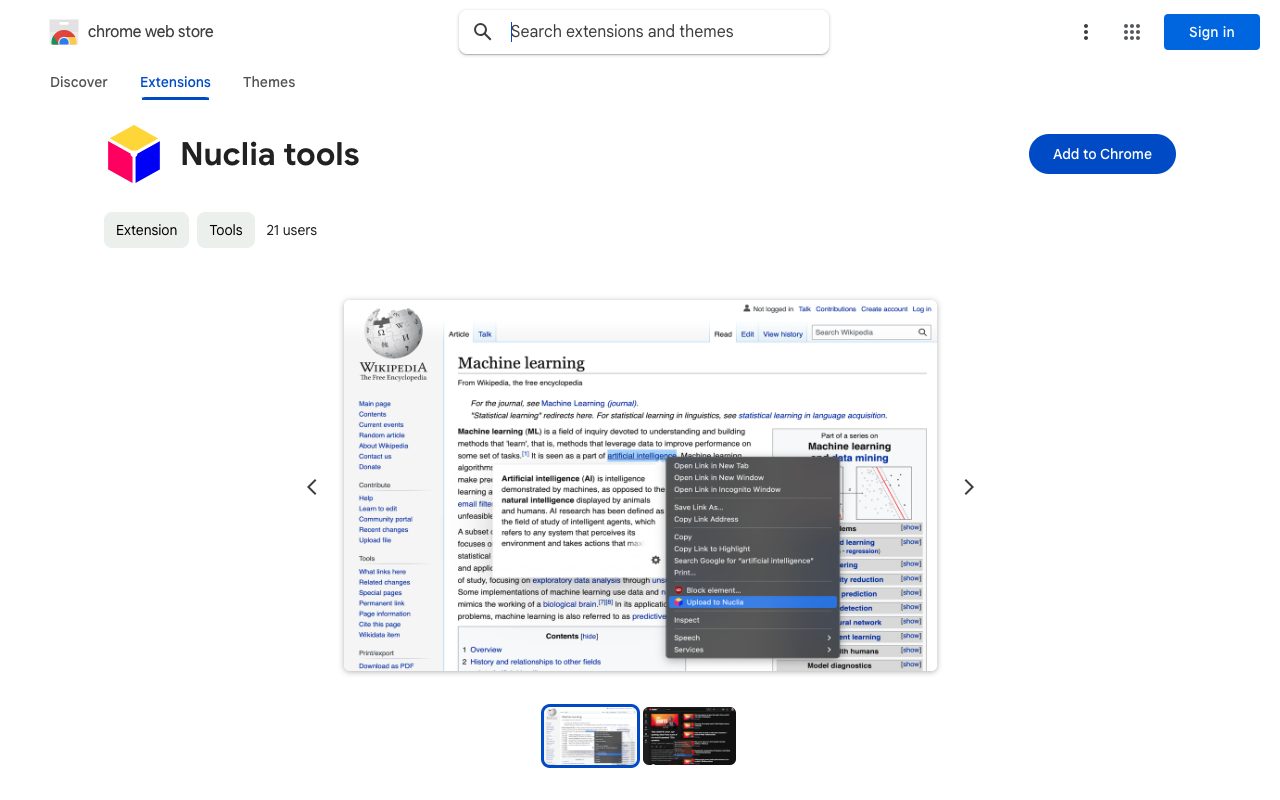Screen dimensions: 1280x800
Task: Click the 21 users text
Action: point(292,230)
